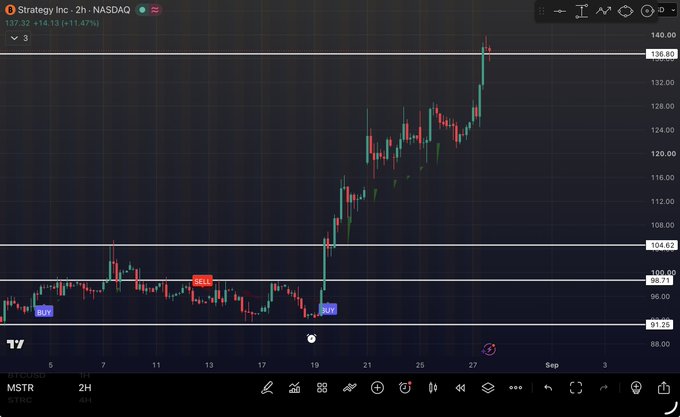This screenshot has width=680, height=417.
Task: Select the price range measure tool
Action: tap(582, 11)
